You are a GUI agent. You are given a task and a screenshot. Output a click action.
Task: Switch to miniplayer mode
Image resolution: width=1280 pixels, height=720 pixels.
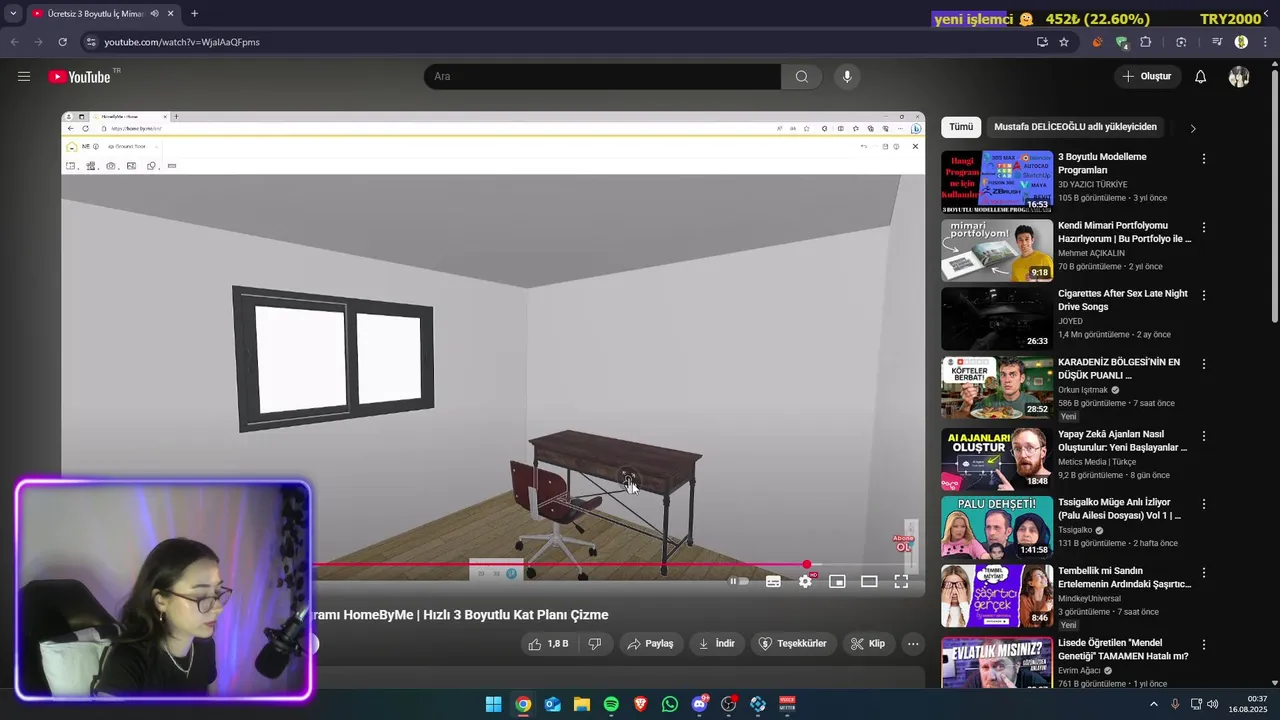pyautogui.click(x=837, y=581)
